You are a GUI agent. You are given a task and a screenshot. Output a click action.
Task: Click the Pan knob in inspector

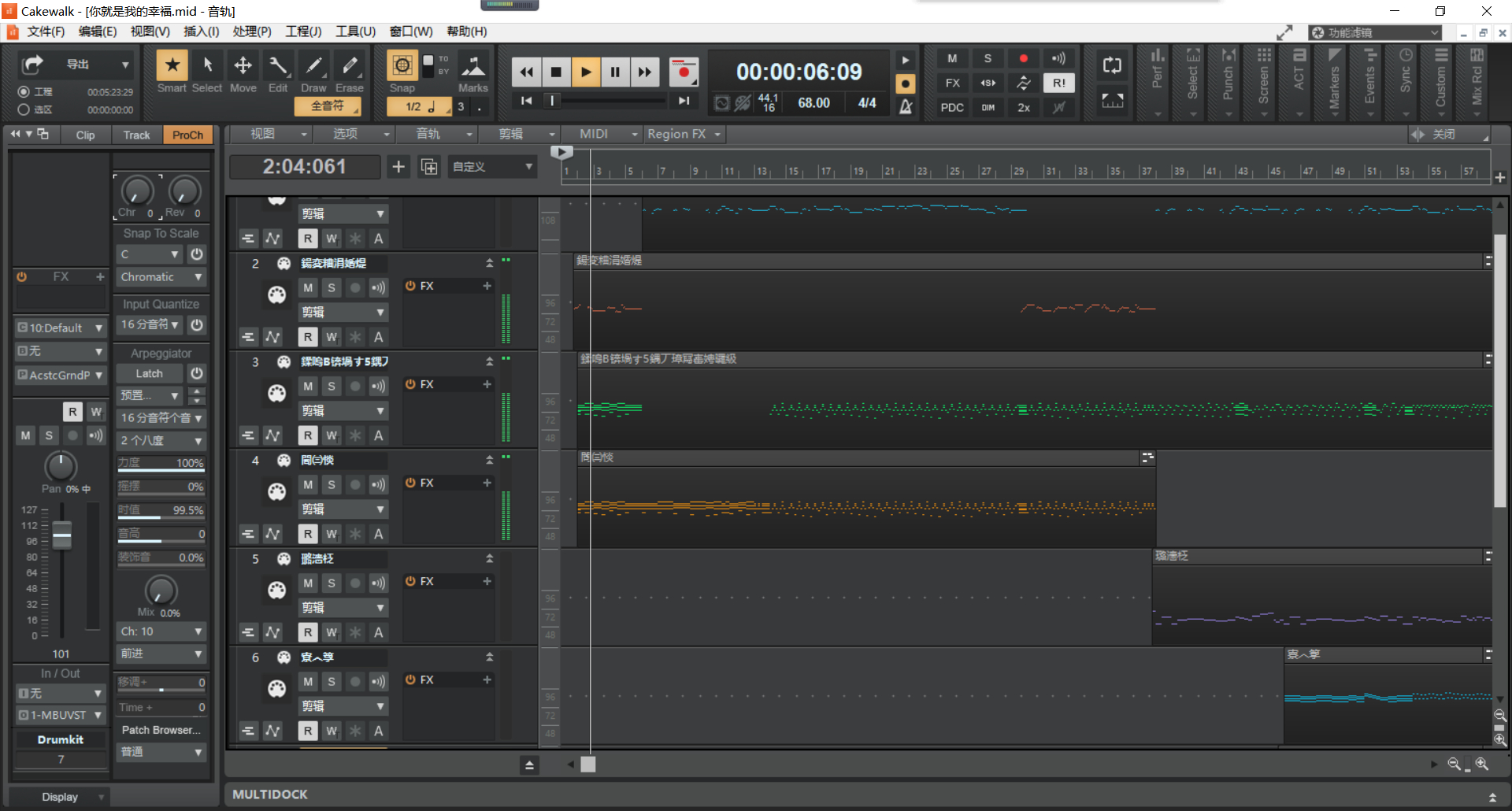pyautogui.click(x=61, y=466)
